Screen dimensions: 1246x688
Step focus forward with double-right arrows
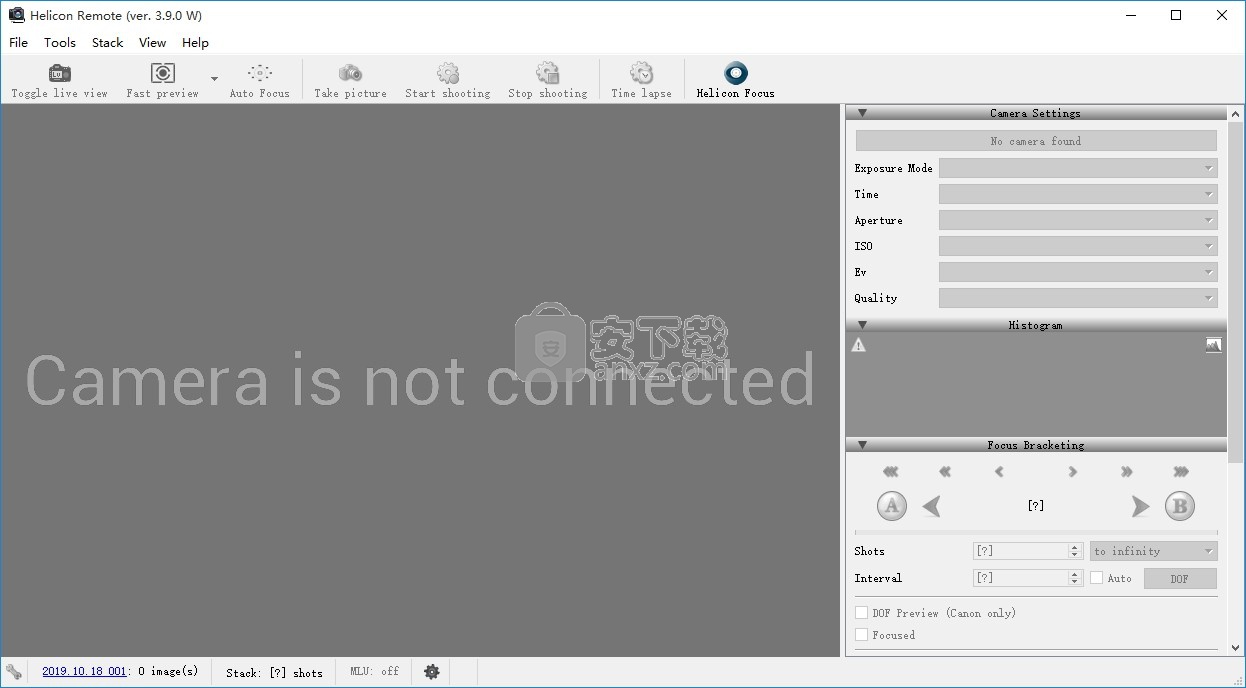(x=1127, y=472)
